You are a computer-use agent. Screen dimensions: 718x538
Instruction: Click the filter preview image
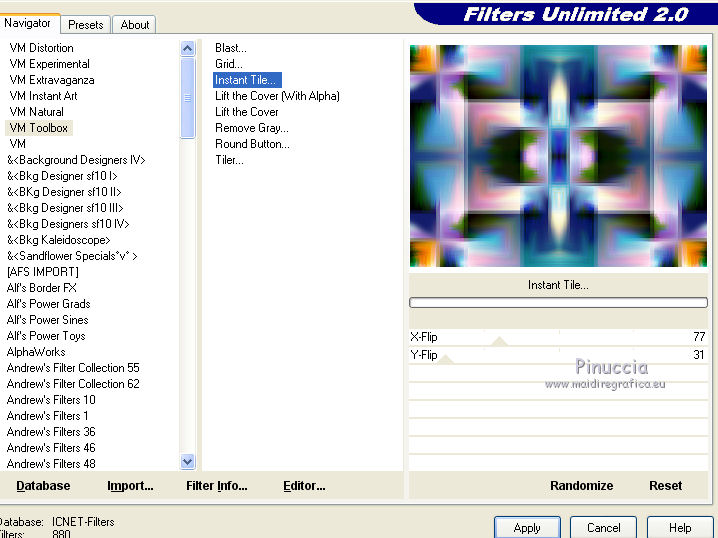click(558, 156)
